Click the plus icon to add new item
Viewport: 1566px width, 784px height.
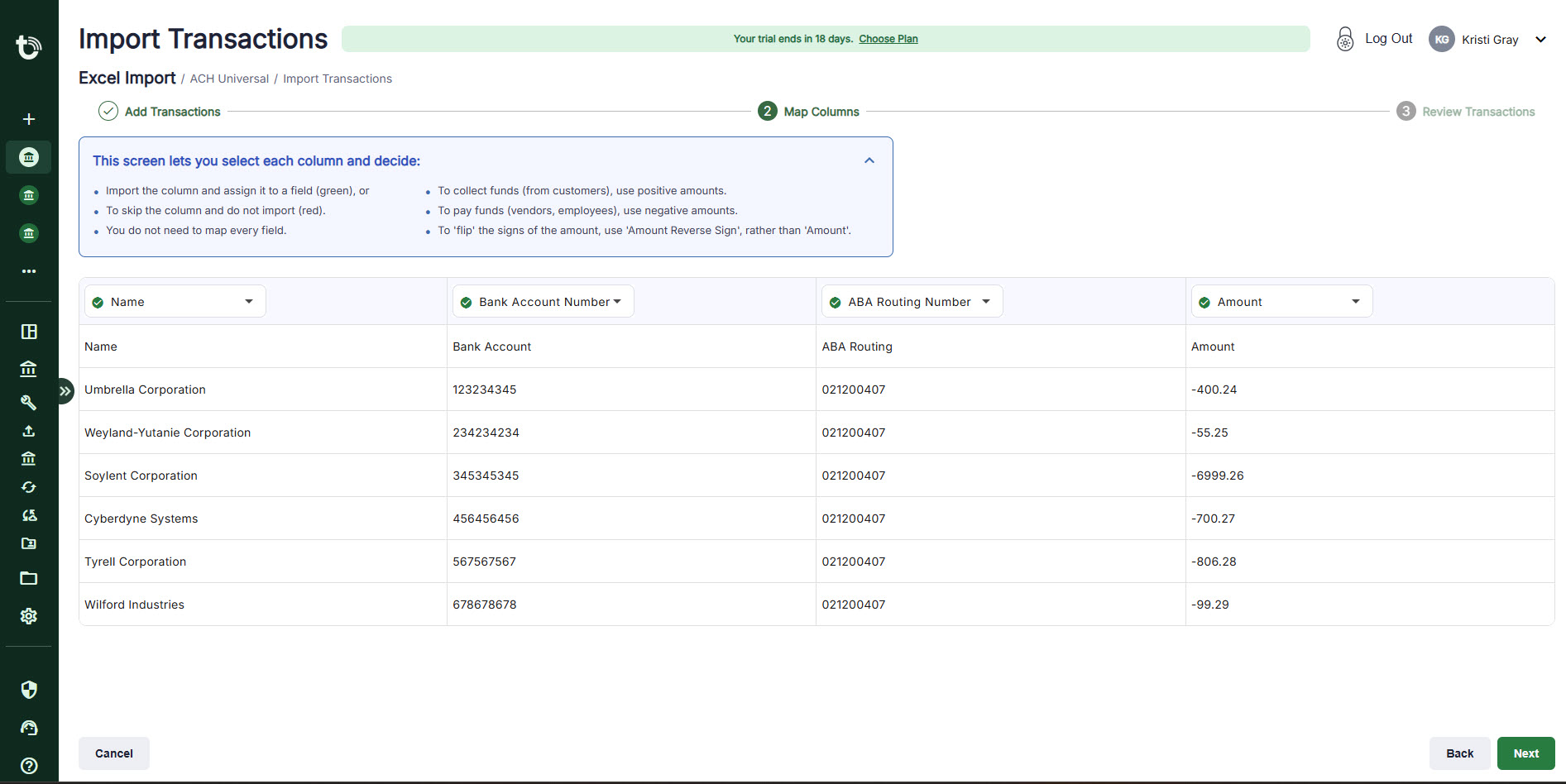click(x=28, y=118)
